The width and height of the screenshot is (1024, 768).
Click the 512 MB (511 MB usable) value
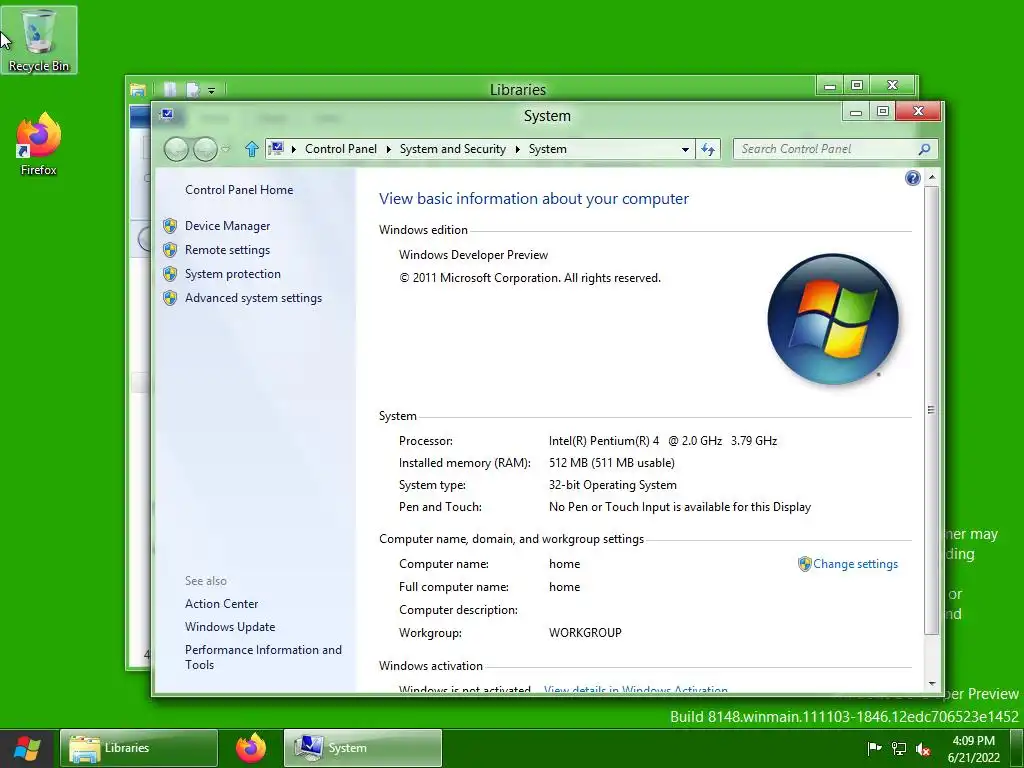612,463
